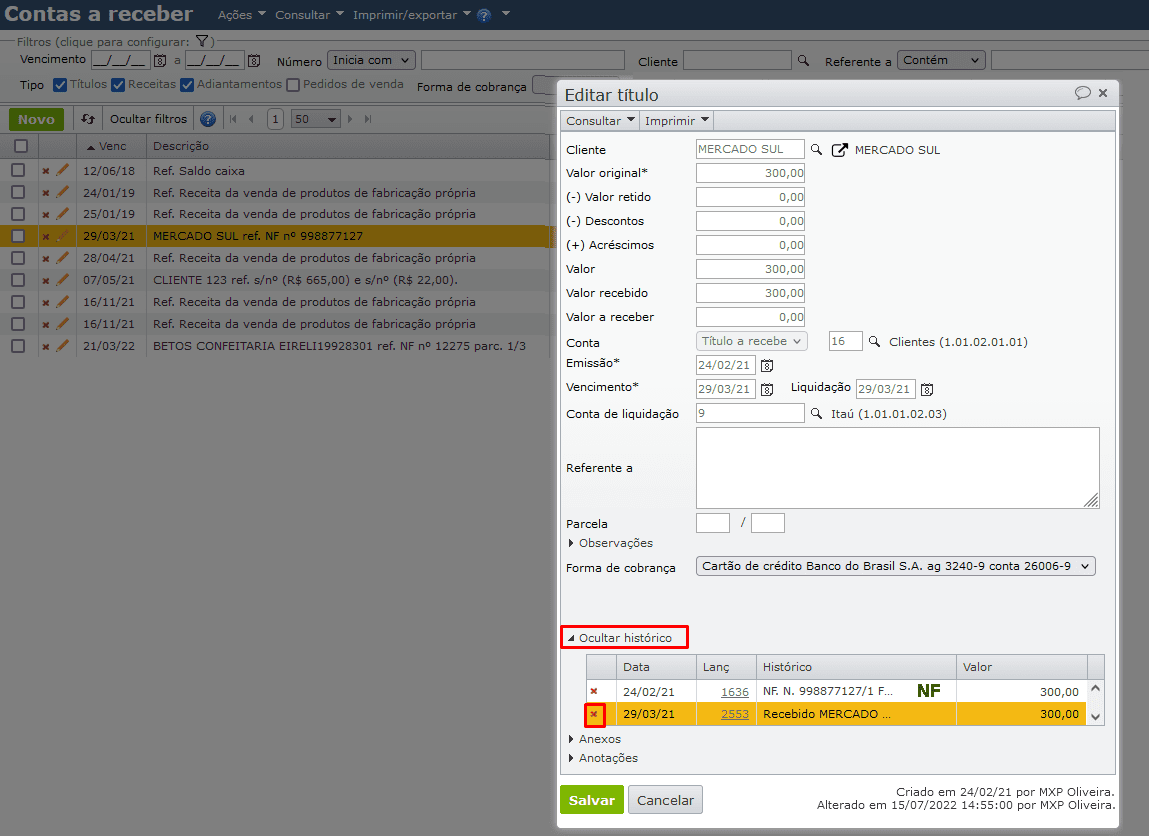Go to last page arrow

point(368,119)
